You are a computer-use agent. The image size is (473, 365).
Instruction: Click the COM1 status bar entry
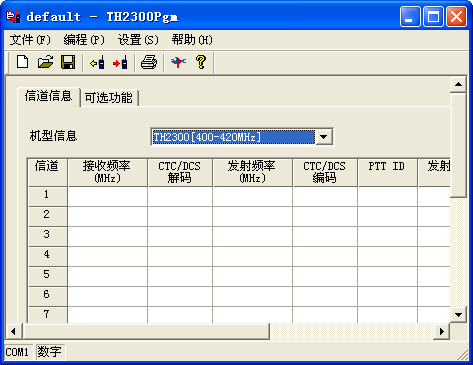click(x=18, y=352)
